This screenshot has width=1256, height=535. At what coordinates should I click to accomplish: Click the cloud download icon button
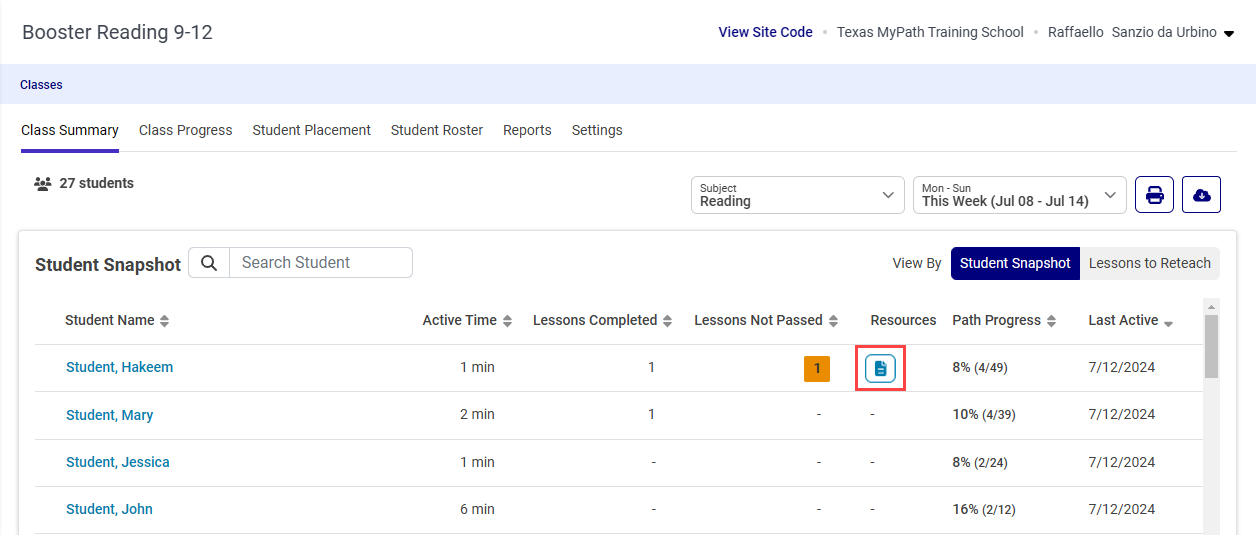pyautogui.click(x=1201, y=195)
